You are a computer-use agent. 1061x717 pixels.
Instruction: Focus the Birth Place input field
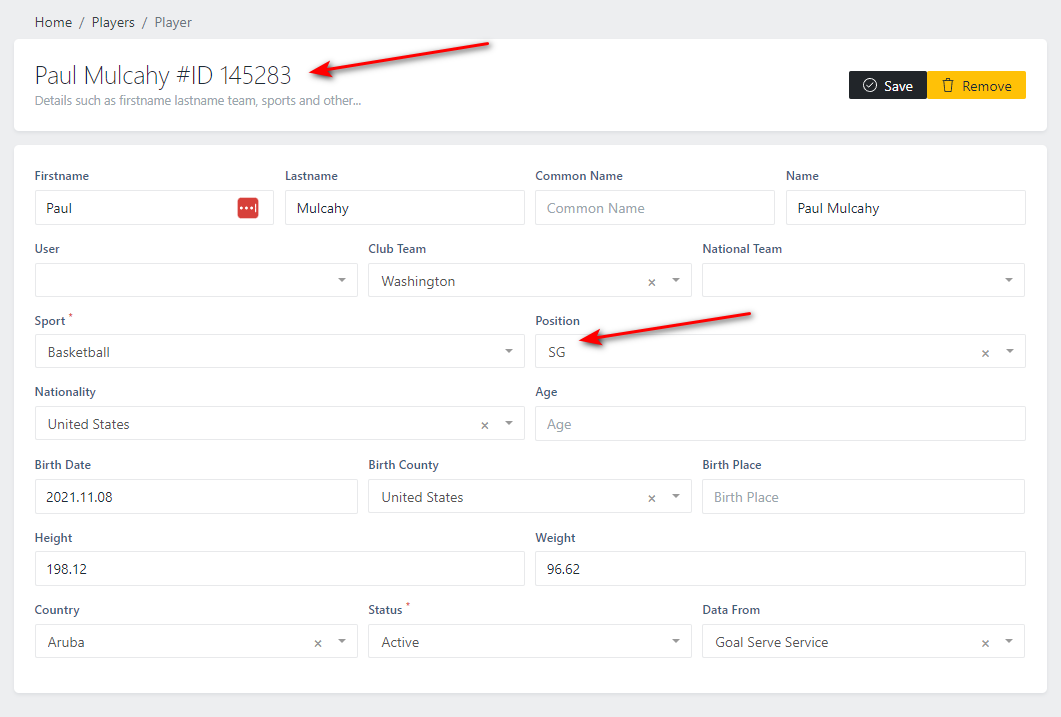pyautogui.click(x=863, y=496)
